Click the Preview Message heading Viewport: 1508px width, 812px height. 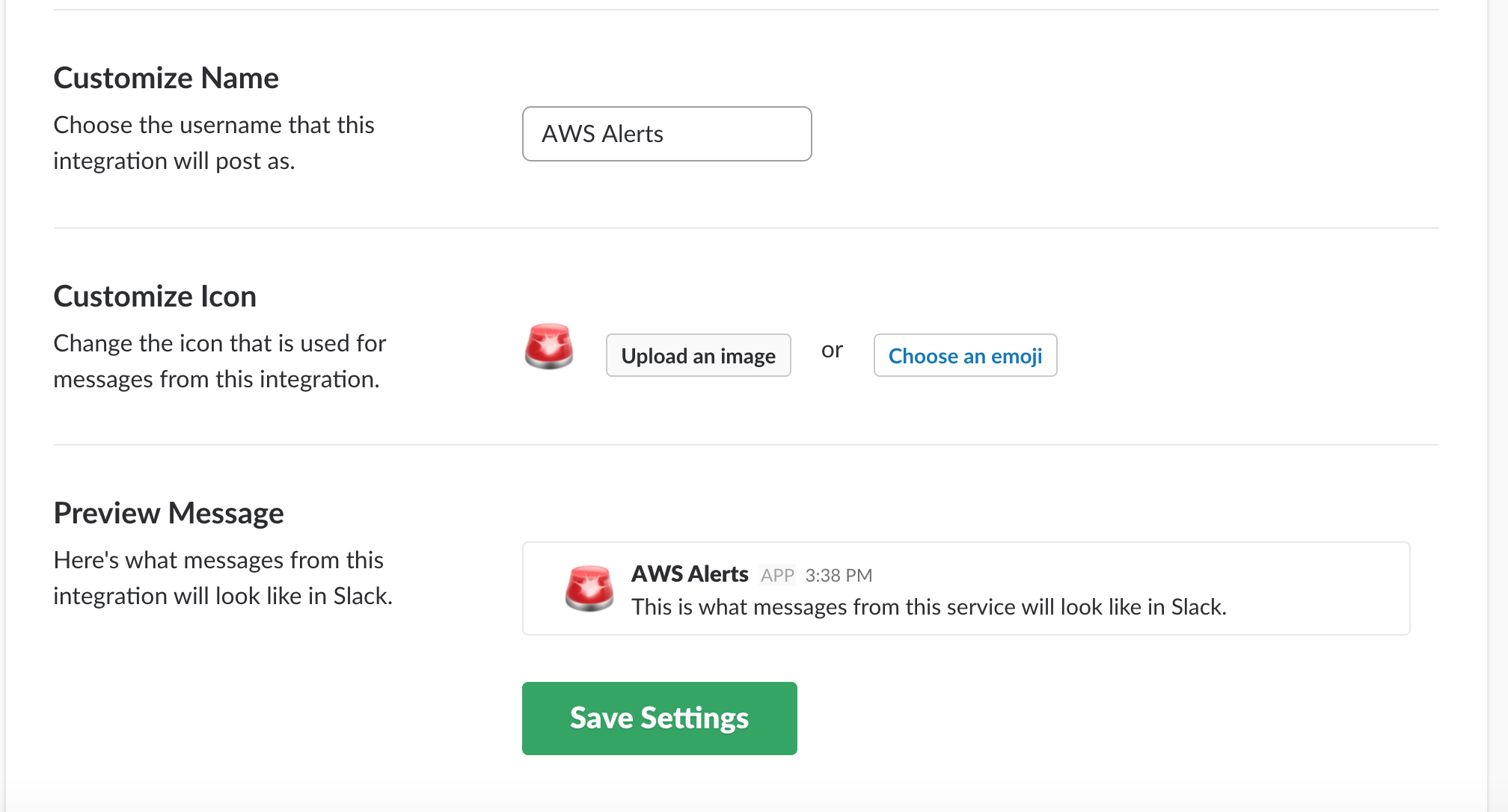point(168,513)
